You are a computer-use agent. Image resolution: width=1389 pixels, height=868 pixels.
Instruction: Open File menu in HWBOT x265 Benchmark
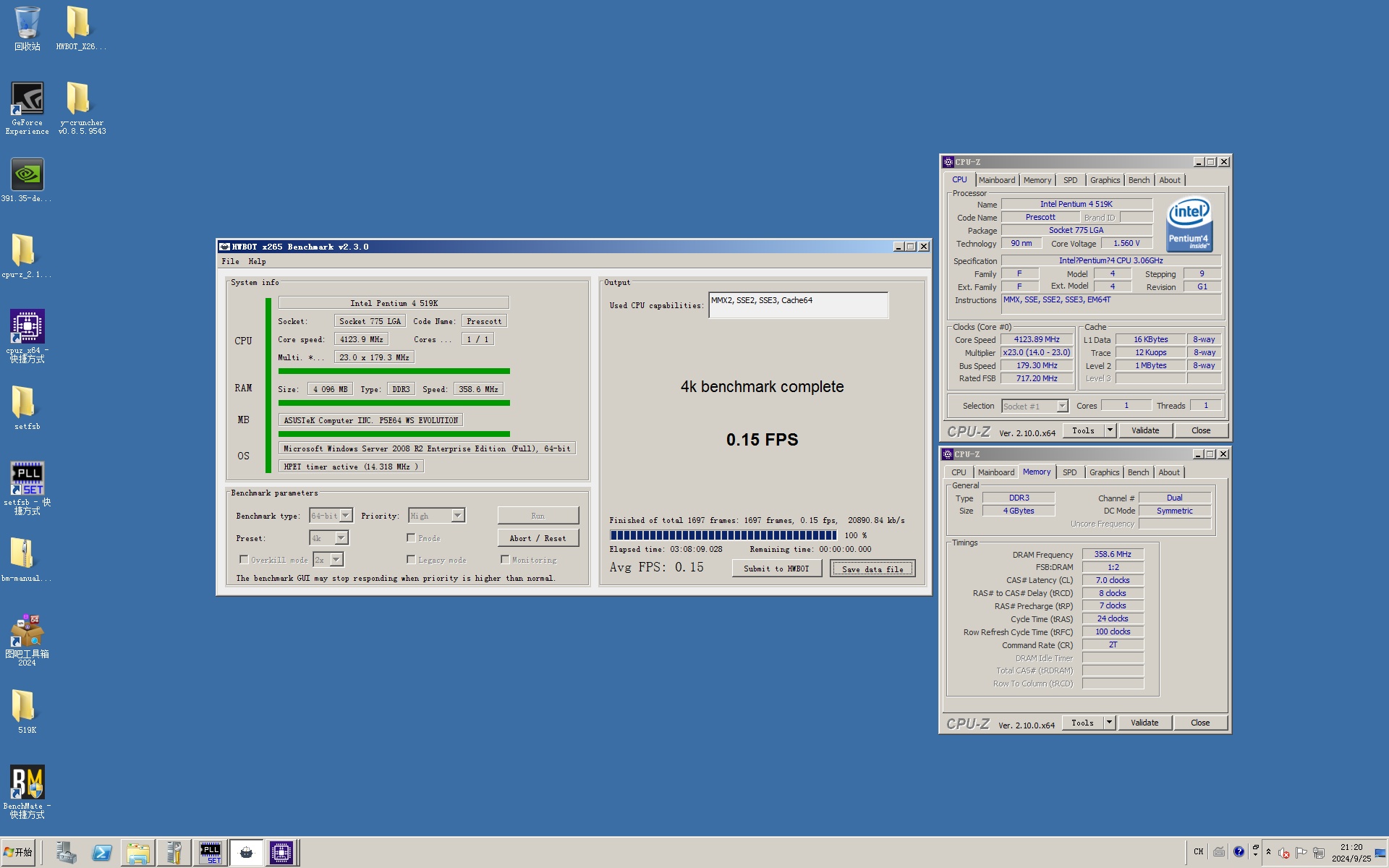pos(231,261)
